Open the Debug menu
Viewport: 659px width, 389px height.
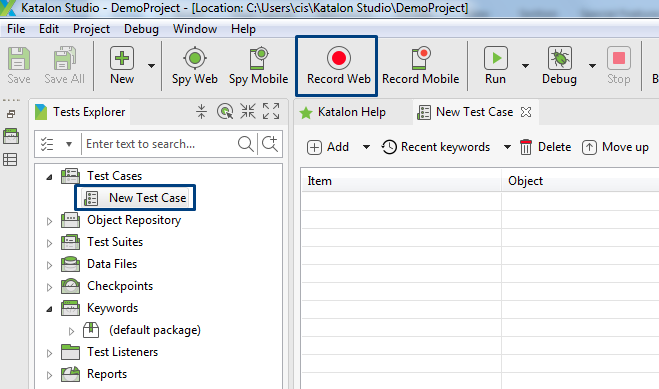(x=141, y=29)
